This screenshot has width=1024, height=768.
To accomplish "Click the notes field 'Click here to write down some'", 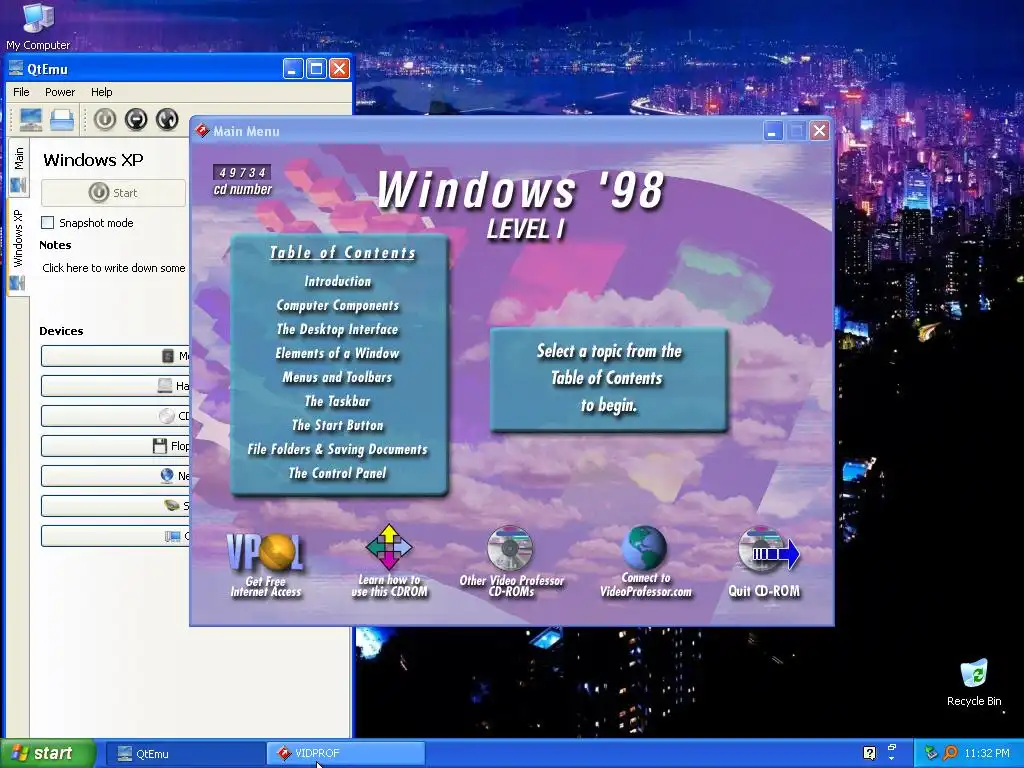I will [114, 268].
